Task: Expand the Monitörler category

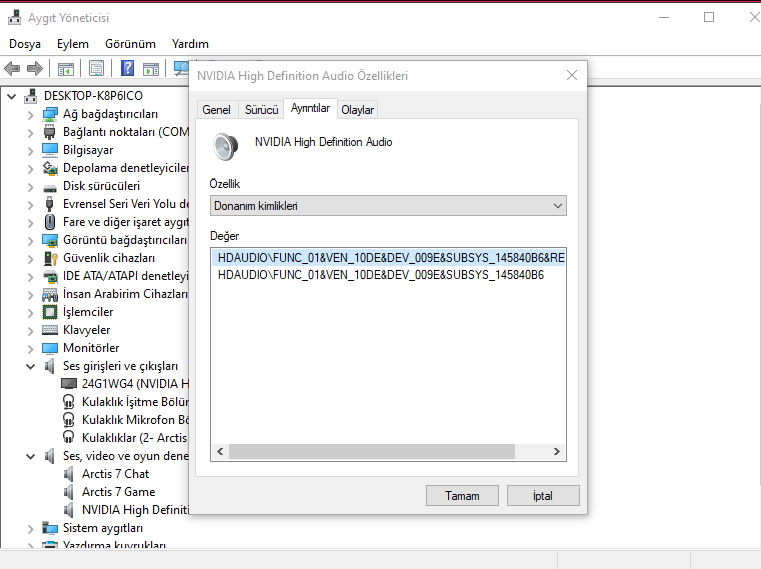Action: pos(31,349)
